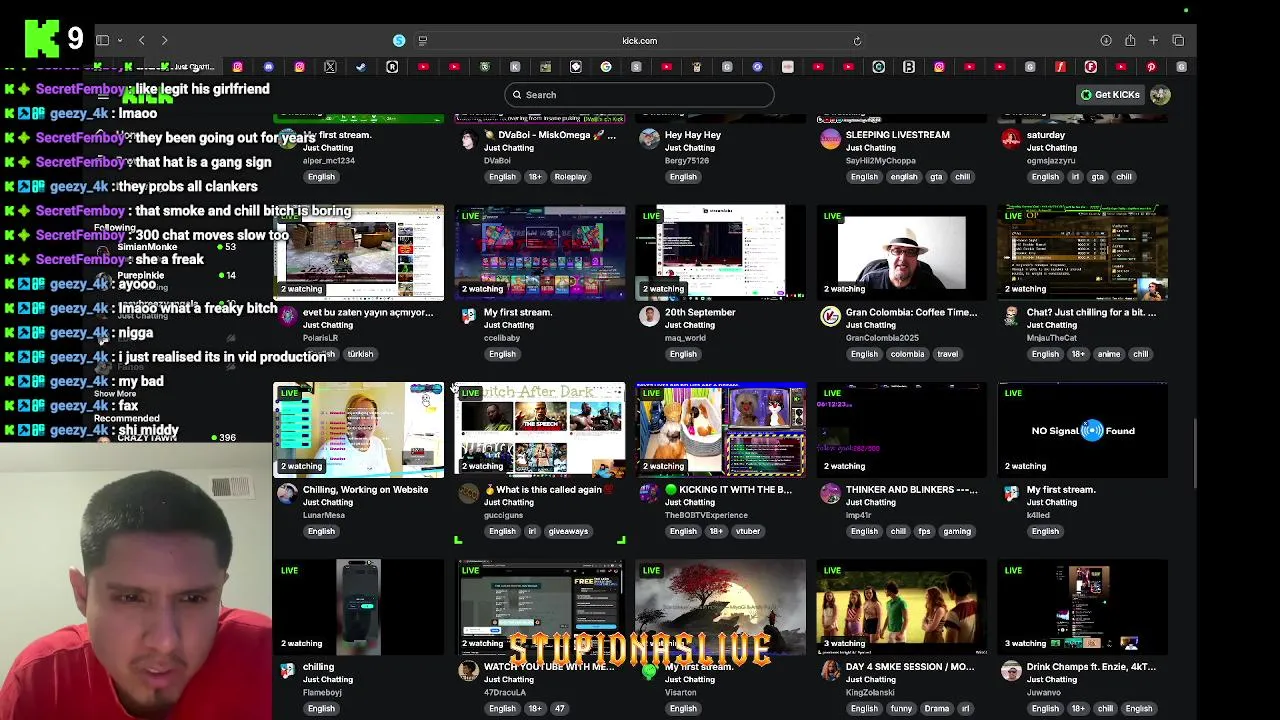The image size is (1280, 720).
Task: Switch to the Google browser tab
Action: [606, 67]
